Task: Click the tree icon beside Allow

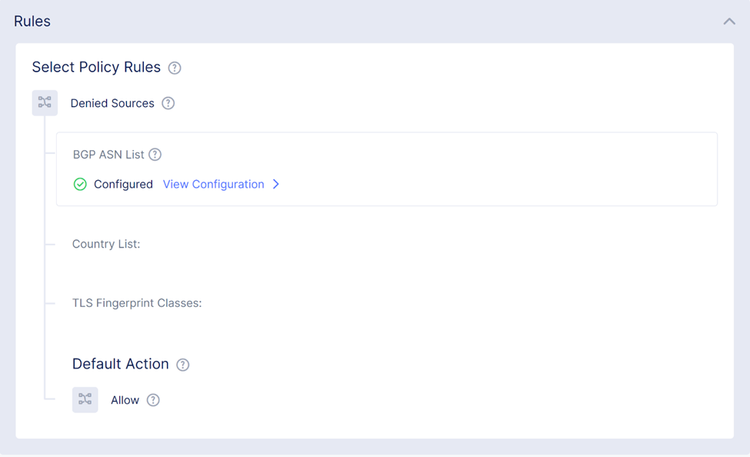Action: click(x=85, y=400)
